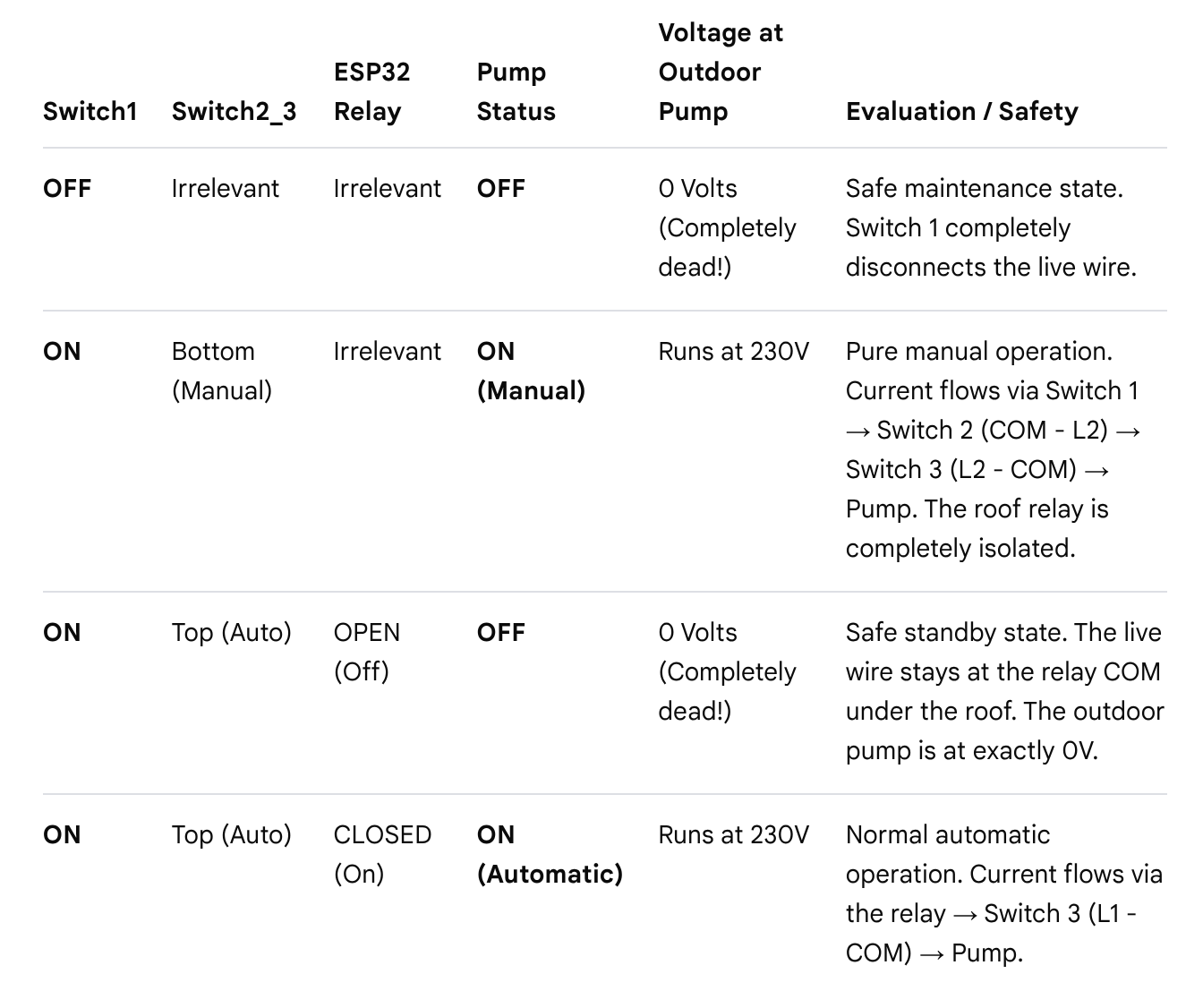Click the Switch1 column header

point(90,112)
